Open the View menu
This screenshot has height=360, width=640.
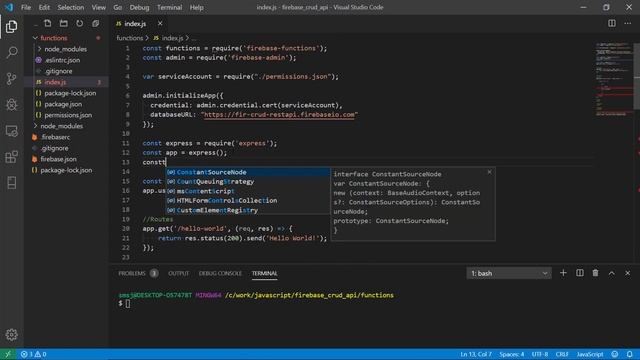tap(98, 7)
